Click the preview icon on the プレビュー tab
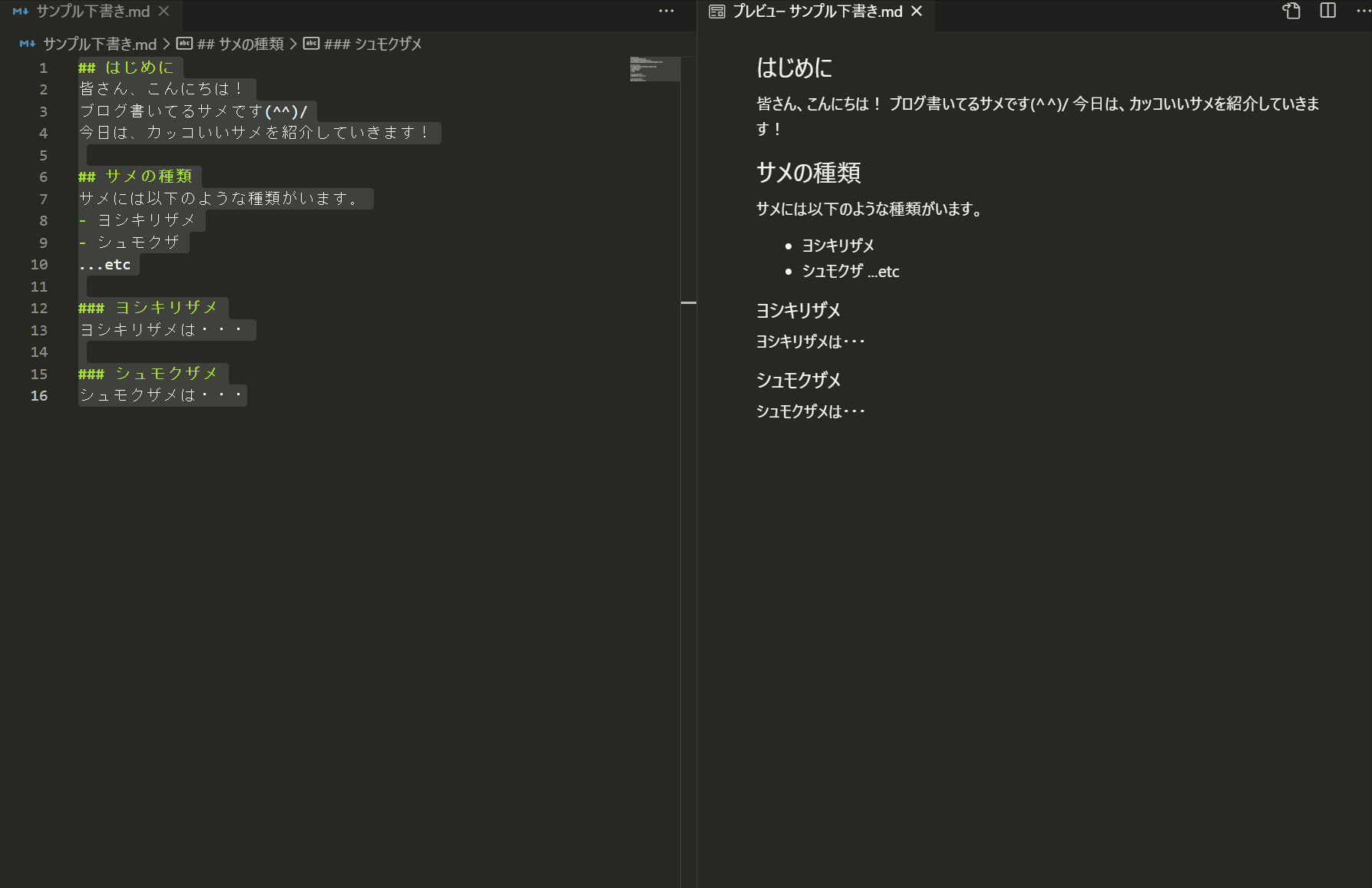Image resolution: width=1372 pixels, height=888 pixels. pos(716,12)
